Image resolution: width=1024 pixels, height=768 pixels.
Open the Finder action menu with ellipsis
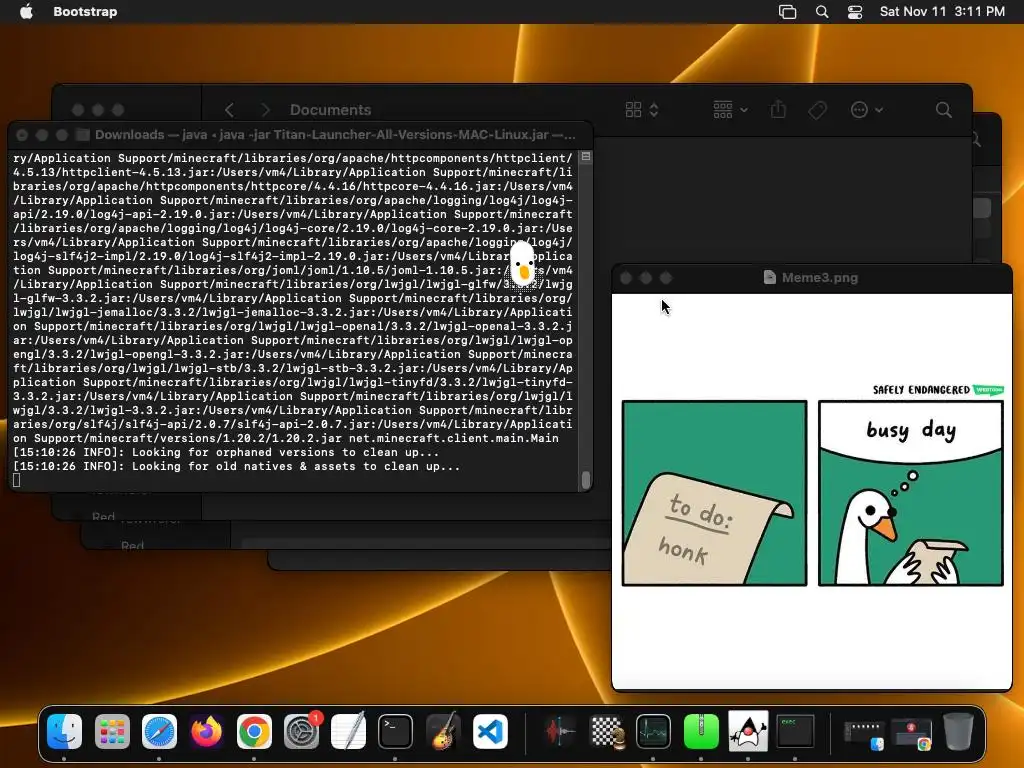point(867,110)
